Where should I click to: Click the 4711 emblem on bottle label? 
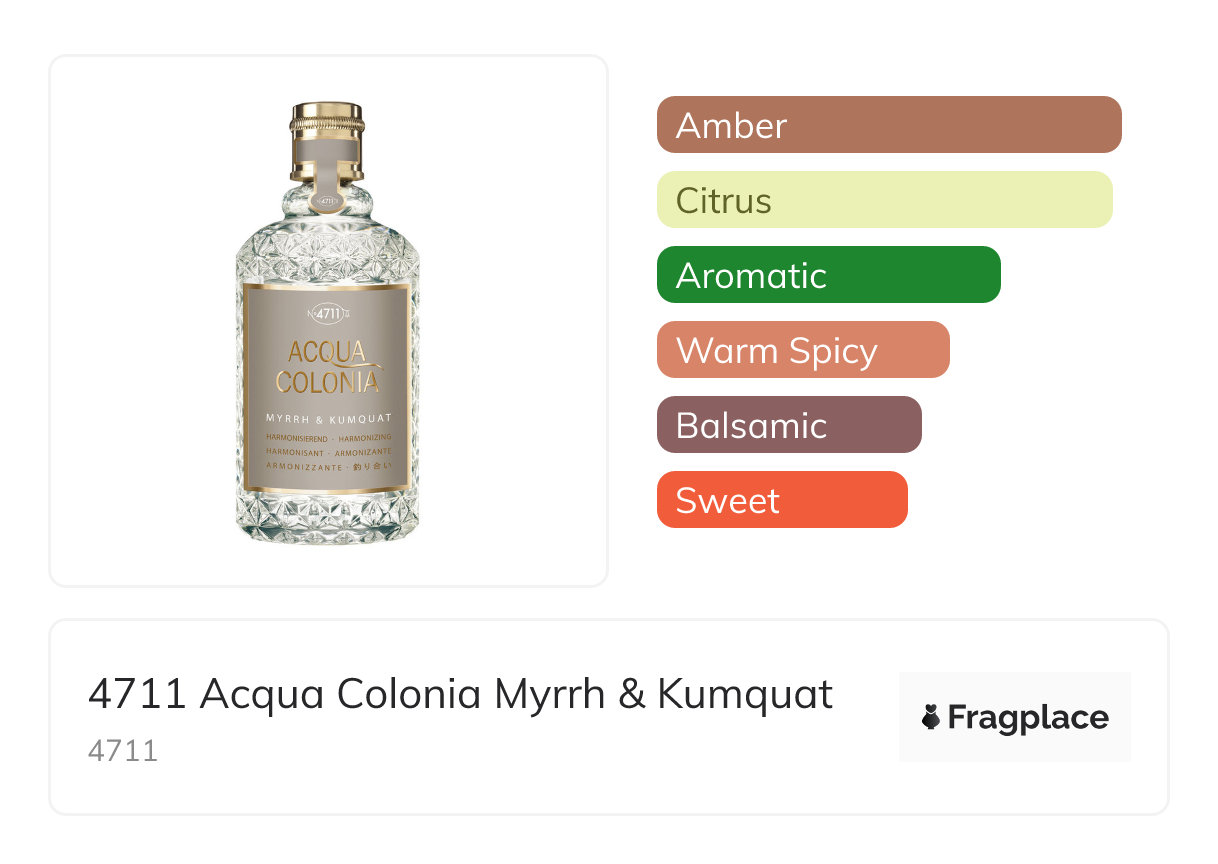pos(327,314)
